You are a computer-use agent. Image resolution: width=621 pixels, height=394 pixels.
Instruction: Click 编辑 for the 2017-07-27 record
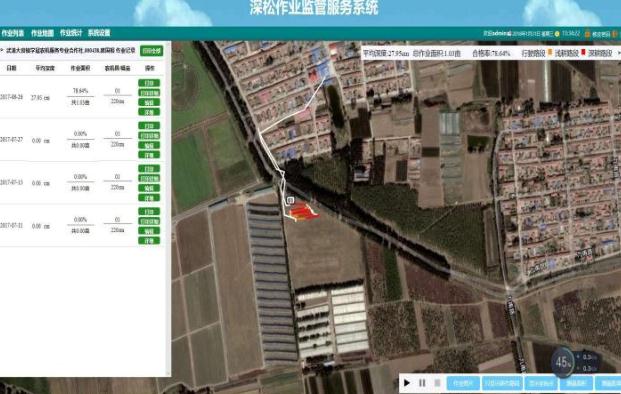click(x=149, y=145)
